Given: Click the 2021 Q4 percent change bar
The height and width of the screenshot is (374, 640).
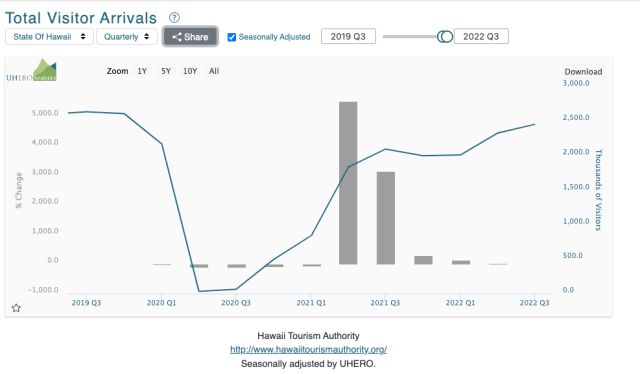Looking at the screenshot, I should (x=423, y=260).
